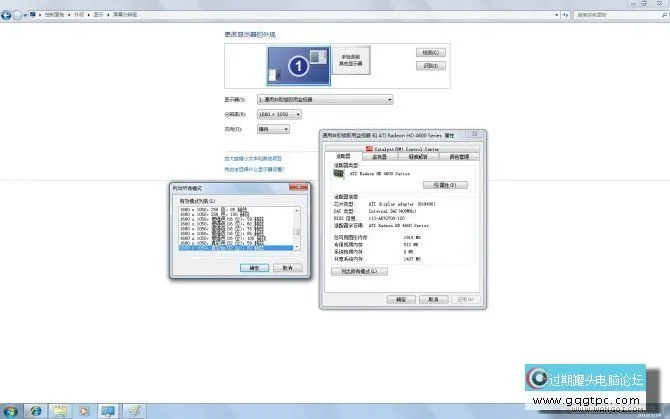Open the 显示器 display selection dropdown
The width and height of the screenshot is (670, 419).
click(325, 100)
